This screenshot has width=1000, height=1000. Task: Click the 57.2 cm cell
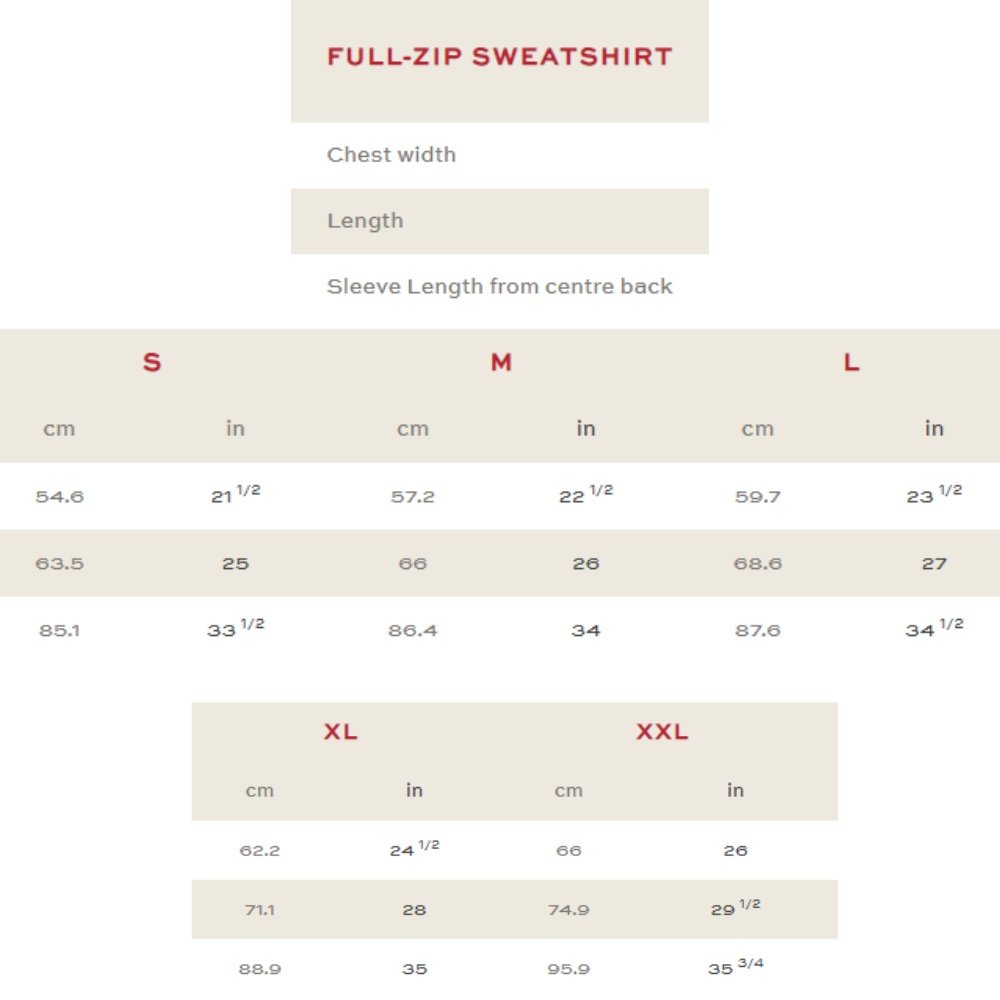[412, 497]
